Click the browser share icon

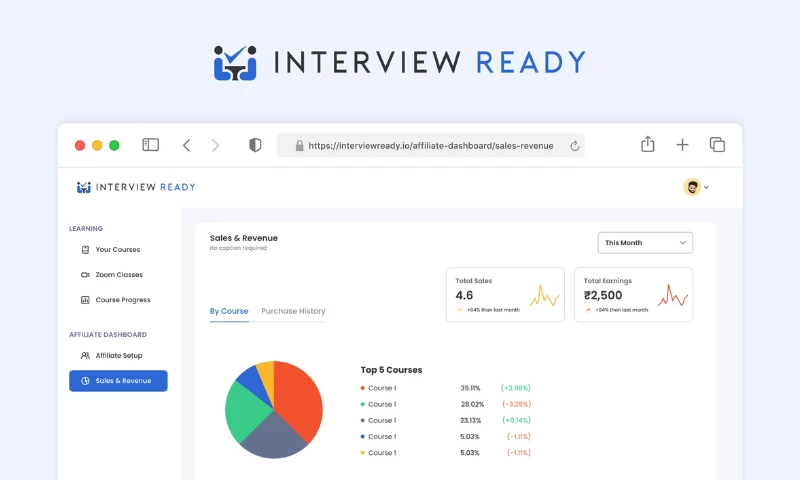[x=647, y=144]
